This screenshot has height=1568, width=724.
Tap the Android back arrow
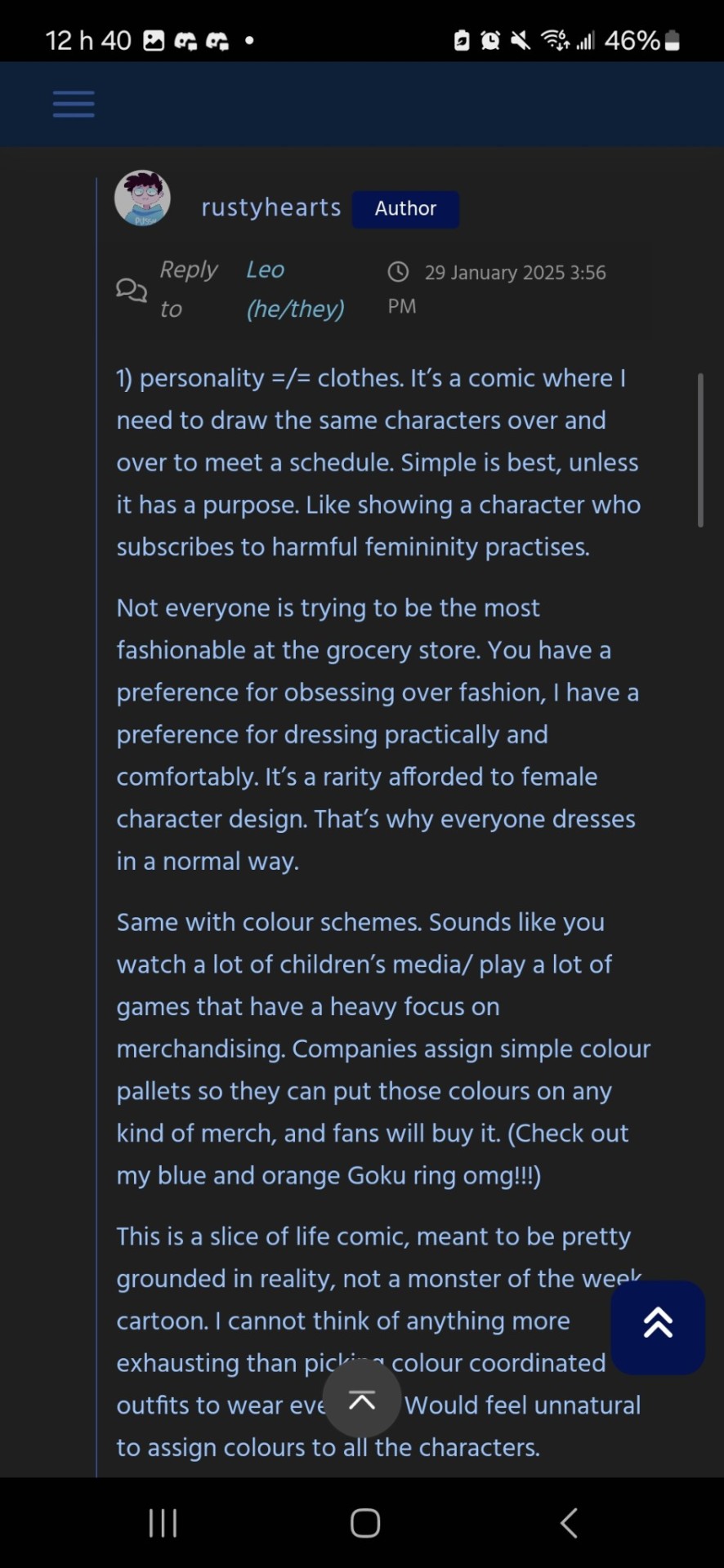pos(569,1523)
